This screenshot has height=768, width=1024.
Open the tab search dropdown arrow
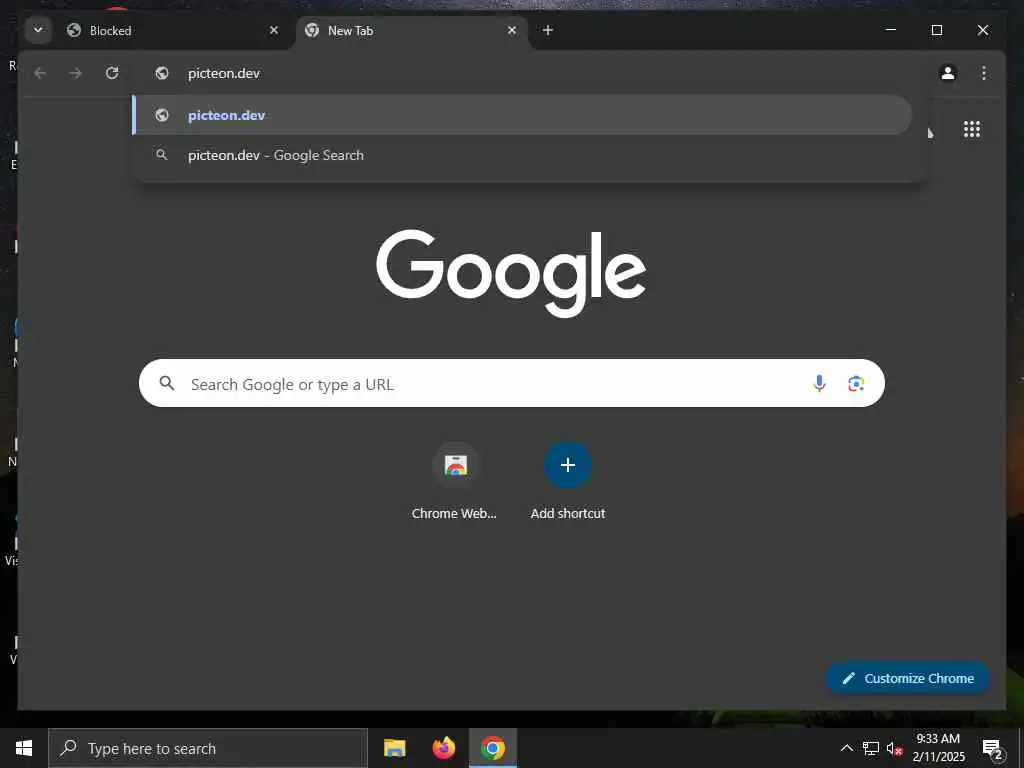pos(38,30)
